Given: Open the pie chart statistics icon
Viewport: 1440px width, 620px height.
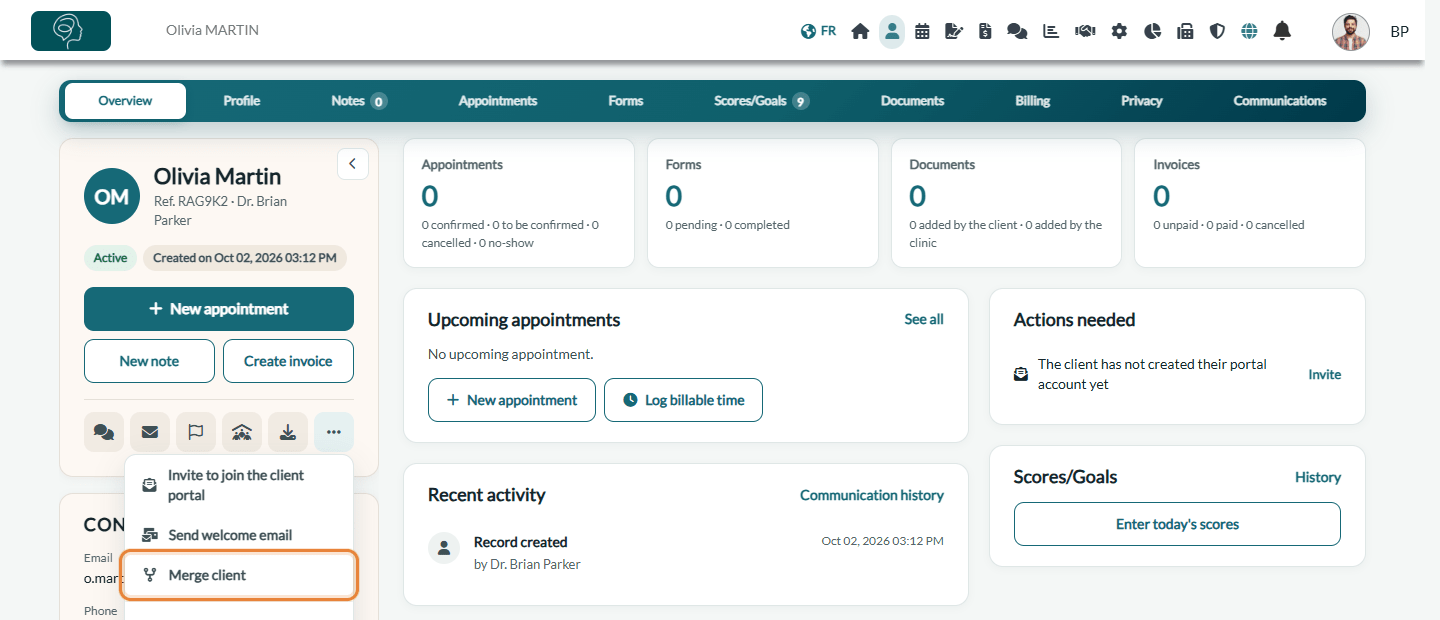Looking at the screenshot, I should coord(1152,31).
